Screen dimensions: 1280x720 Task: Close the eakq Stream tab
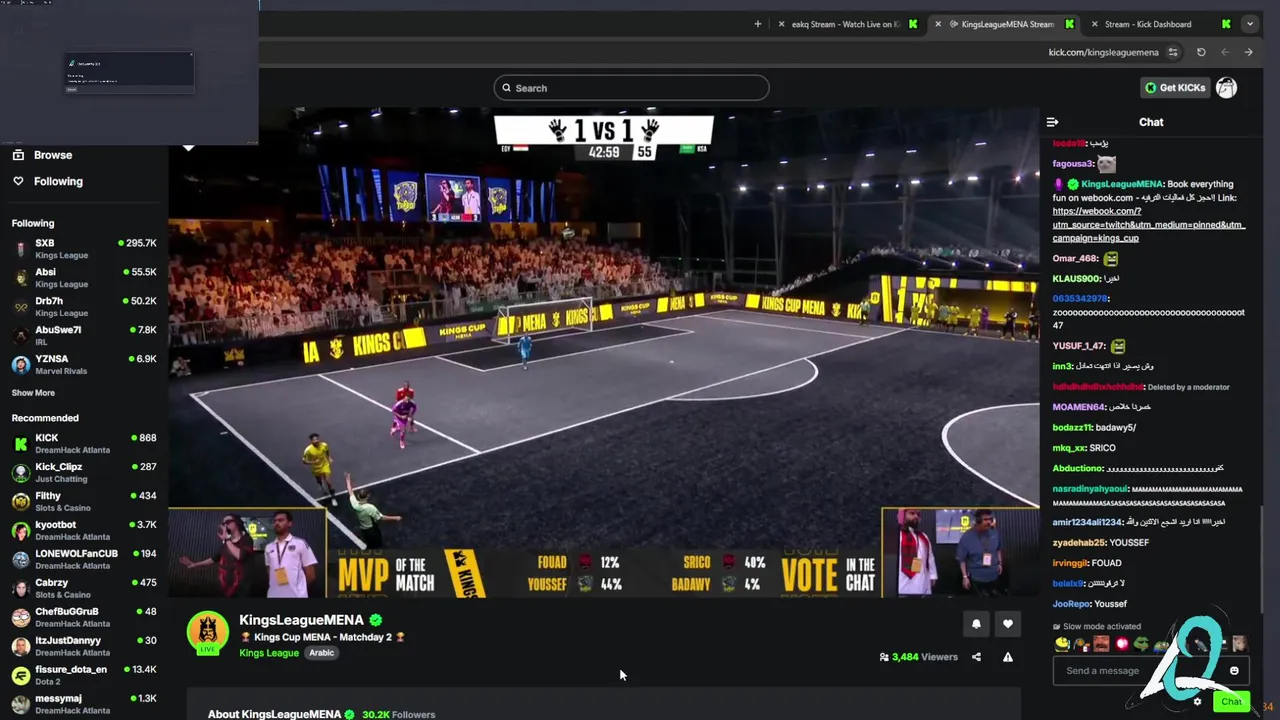[782, 24]
